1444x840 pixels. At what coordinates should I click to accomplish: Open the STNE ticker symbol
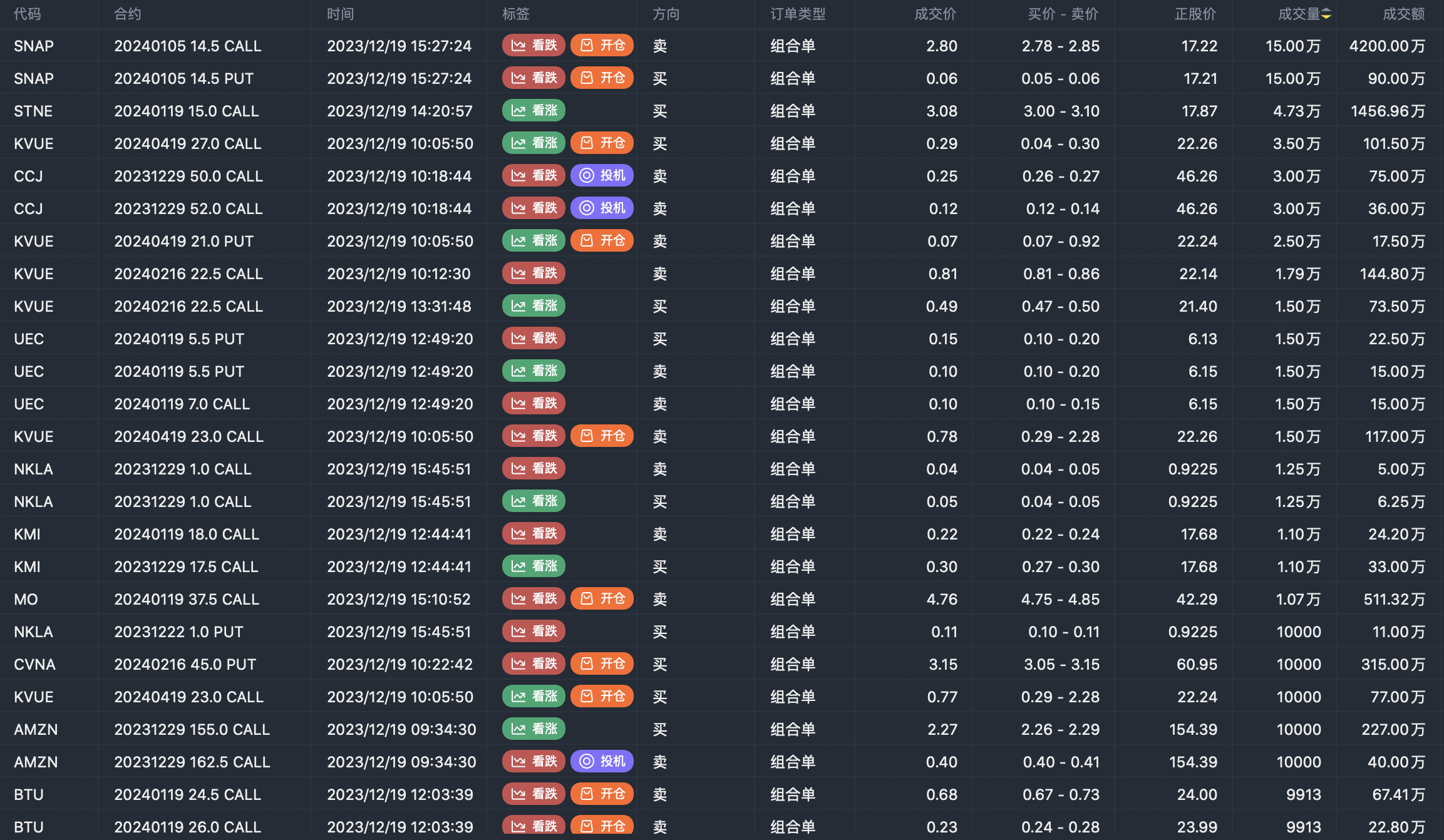point(33,111)
